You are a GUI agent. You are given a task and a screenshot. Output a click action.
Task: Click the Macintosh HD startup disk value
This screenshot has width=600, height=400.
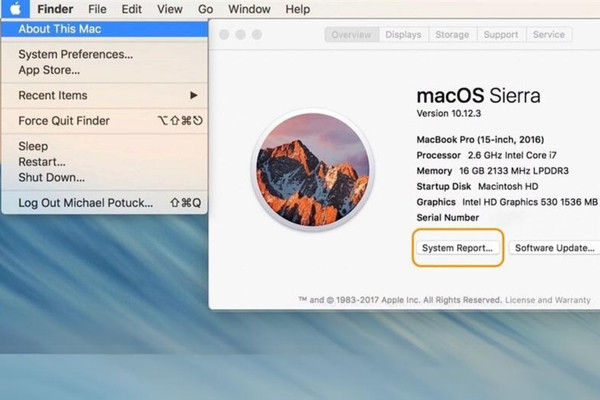(508, 186)
